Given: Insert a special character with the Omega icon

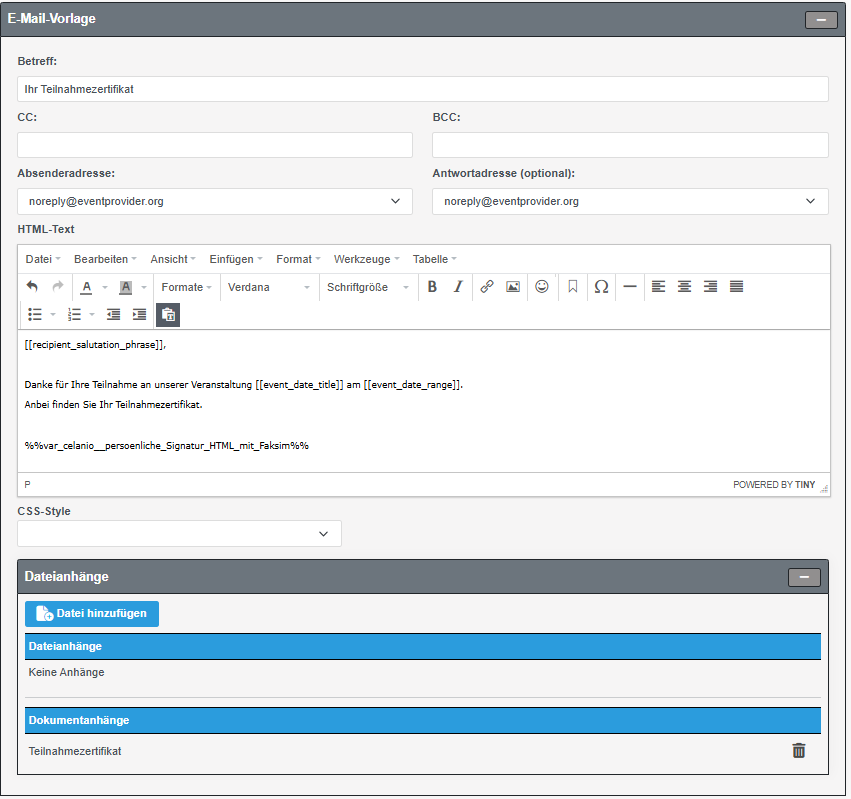Looking at the screenshot, I should pos(601,287).
